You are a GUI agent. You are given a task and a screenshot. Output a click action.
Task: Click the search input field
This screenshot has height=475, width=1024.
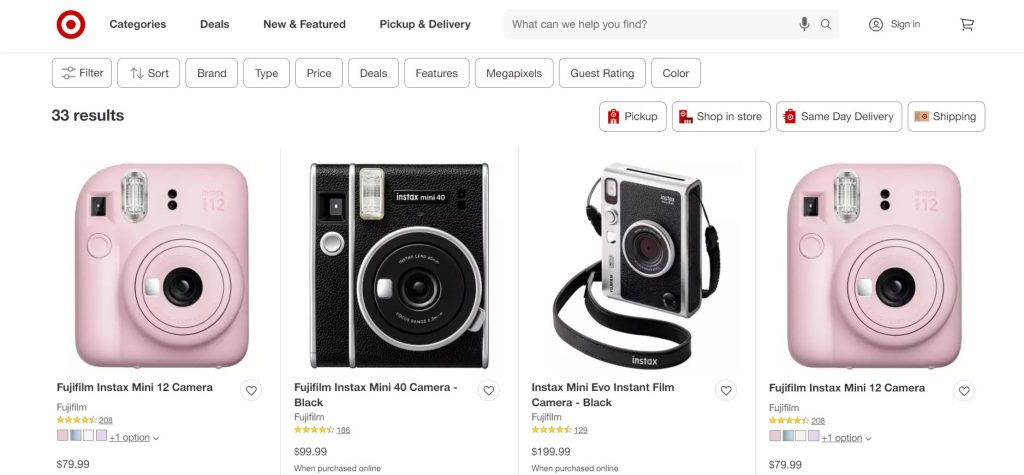650,24
